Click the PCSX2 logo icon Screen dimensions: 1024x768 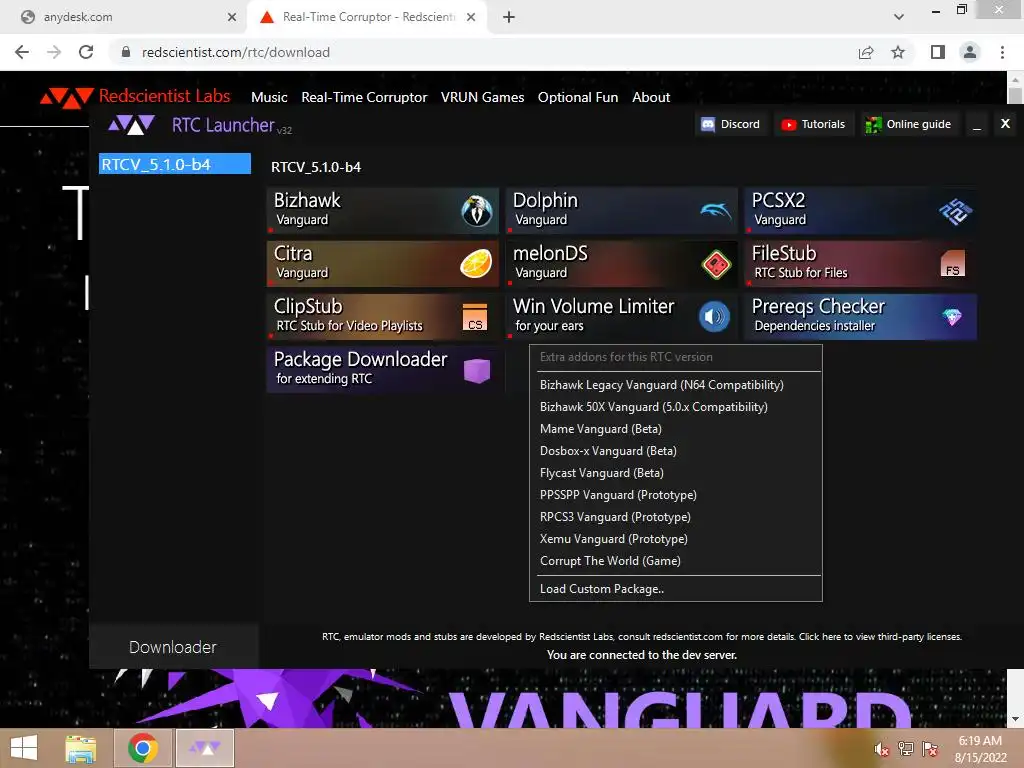tap(955, 211)
